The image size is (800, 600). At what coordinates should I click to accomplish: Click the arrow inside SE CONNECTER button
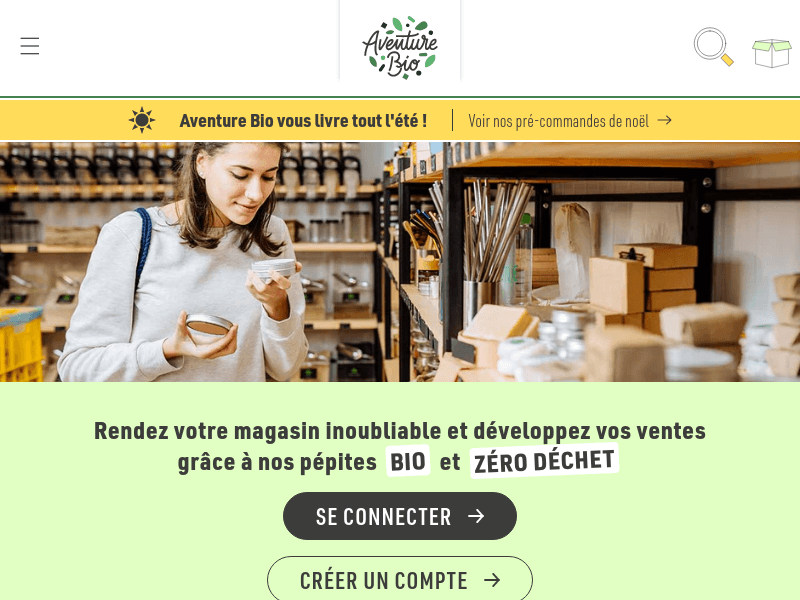476,516
